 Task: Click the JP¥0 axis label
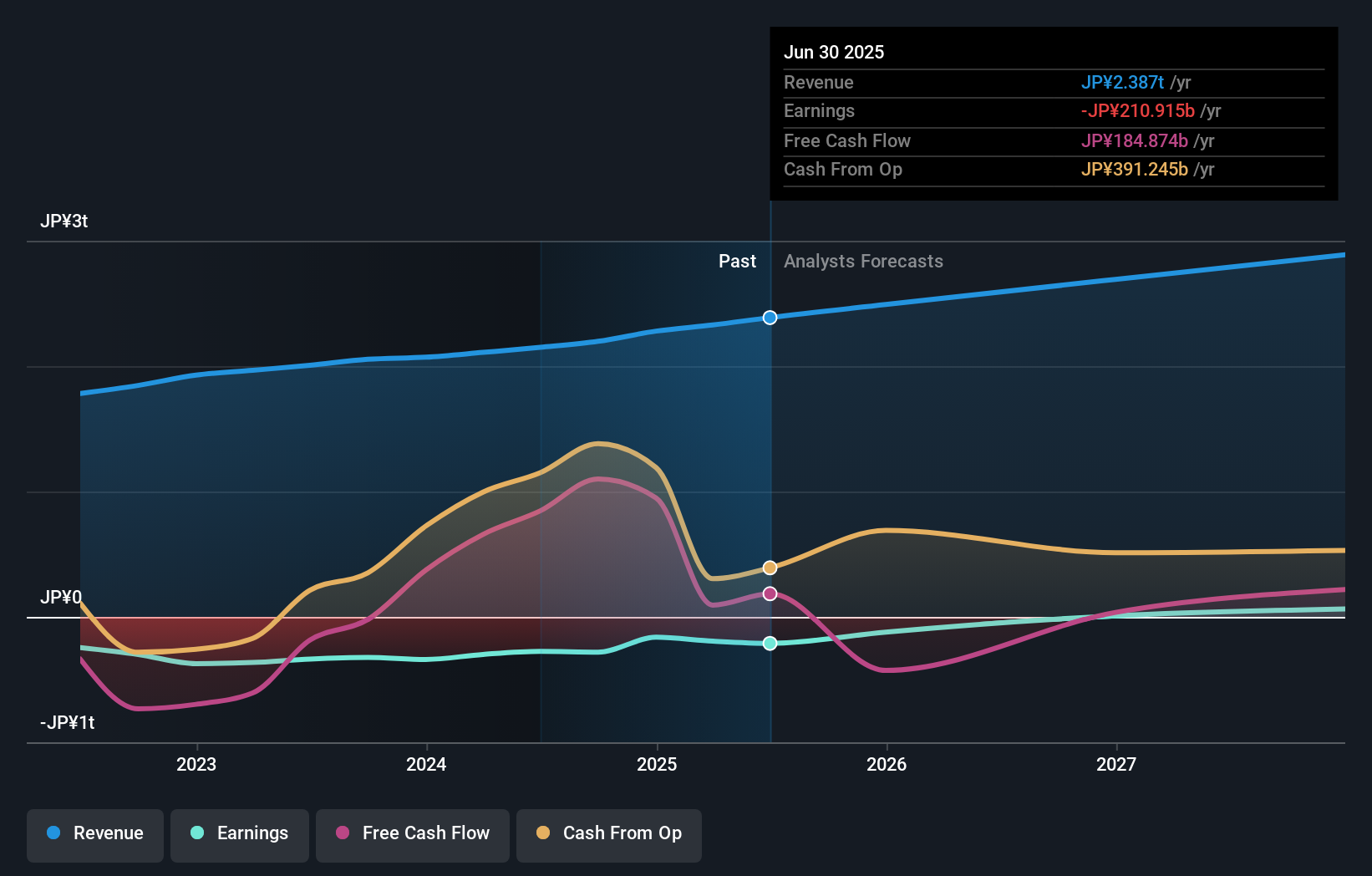[62, 598]
